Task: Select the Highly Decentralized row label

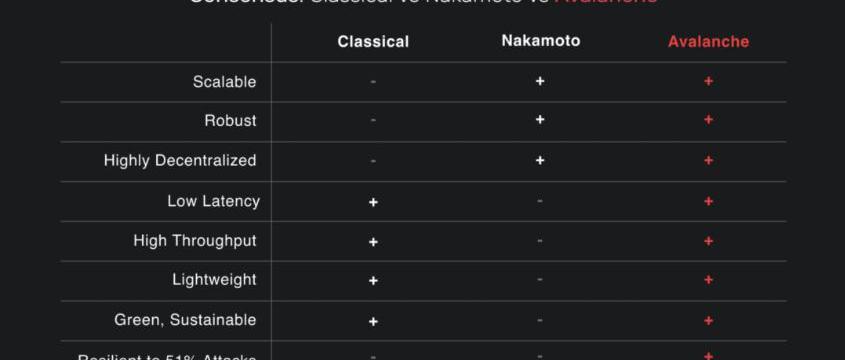Action: click(180, 161)
